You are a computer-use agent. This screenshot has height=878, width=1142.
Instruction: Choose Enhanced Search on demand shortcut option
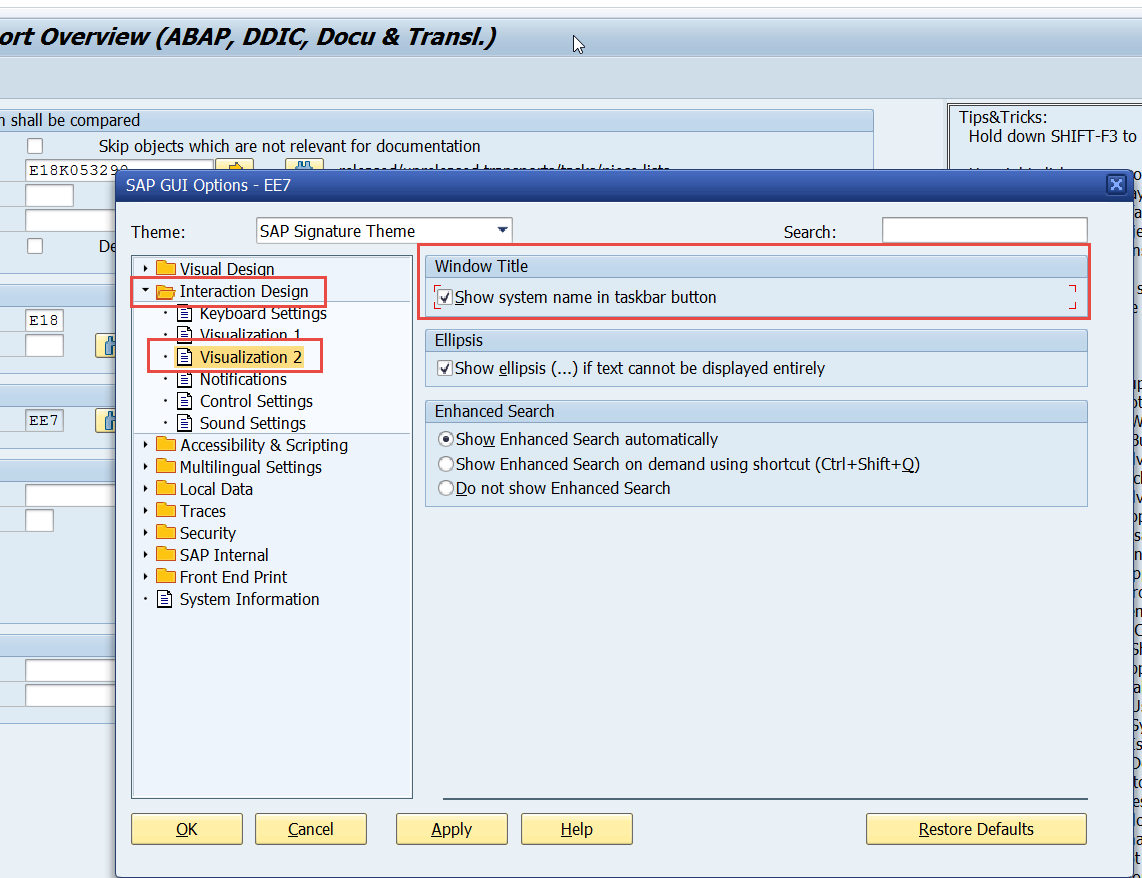tap(446, 465)
